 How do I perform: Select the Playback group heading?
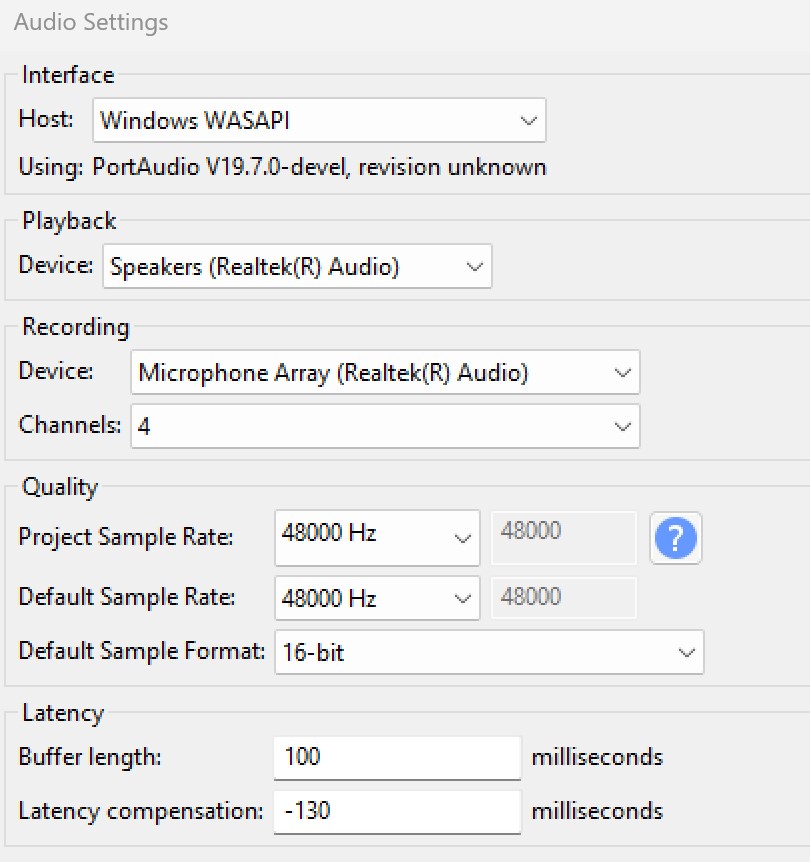coord(69,221)
